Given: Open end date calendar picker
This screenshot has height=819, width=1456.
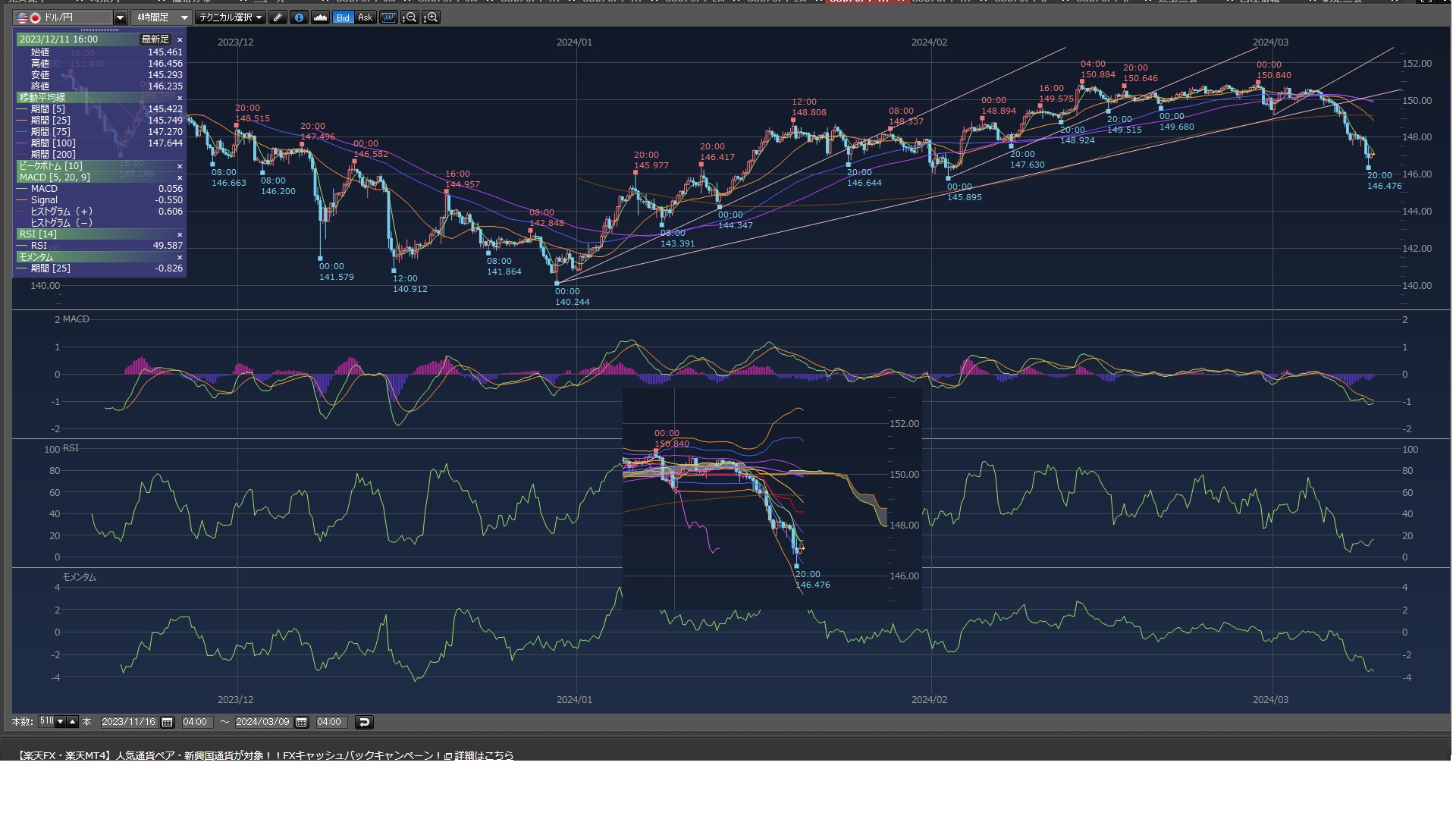Looking at the screenshot, I should point(301,722).
